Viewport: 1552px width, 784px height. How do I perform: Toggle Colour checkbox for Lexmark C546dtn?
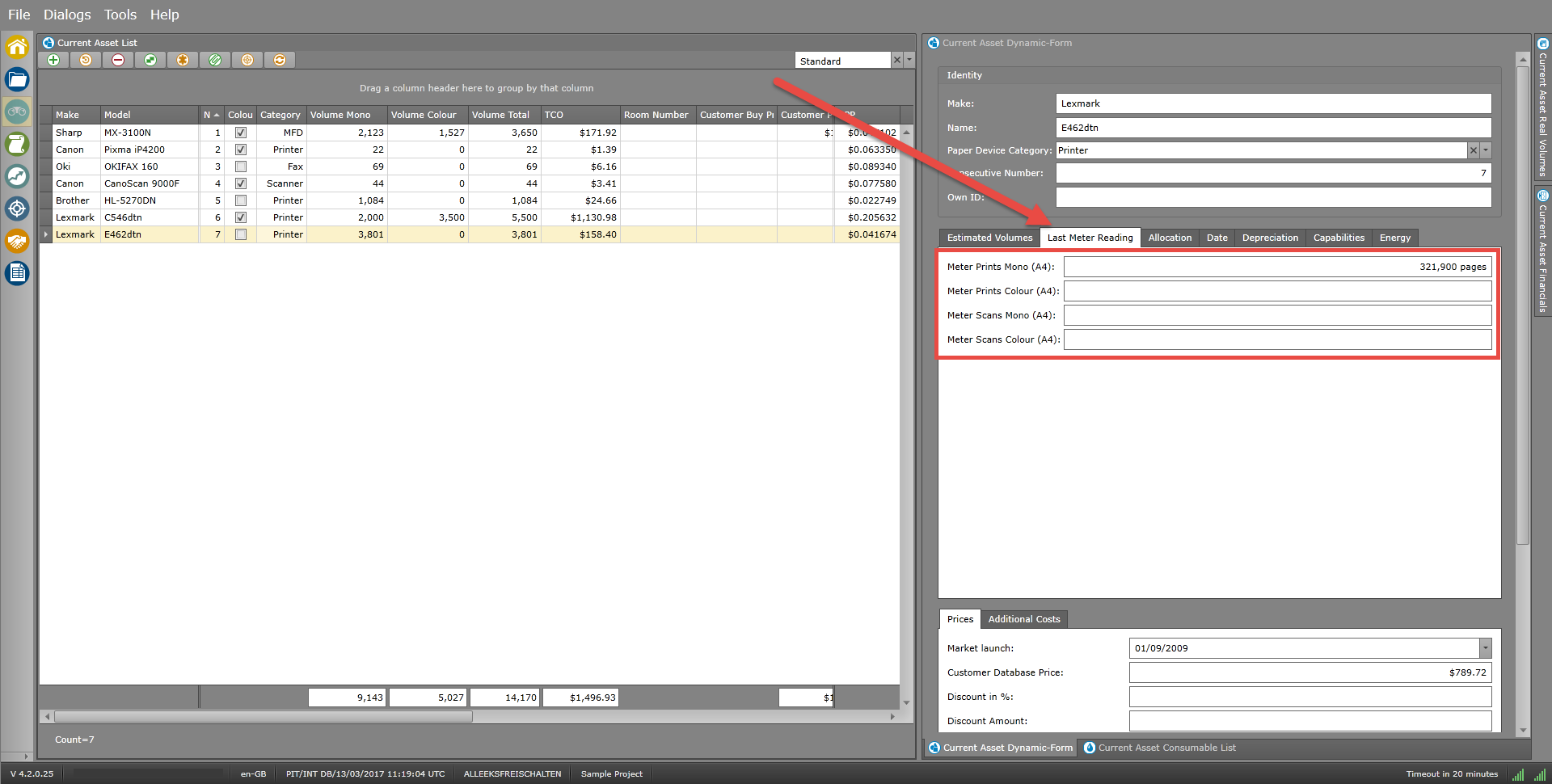pos(241,217)
